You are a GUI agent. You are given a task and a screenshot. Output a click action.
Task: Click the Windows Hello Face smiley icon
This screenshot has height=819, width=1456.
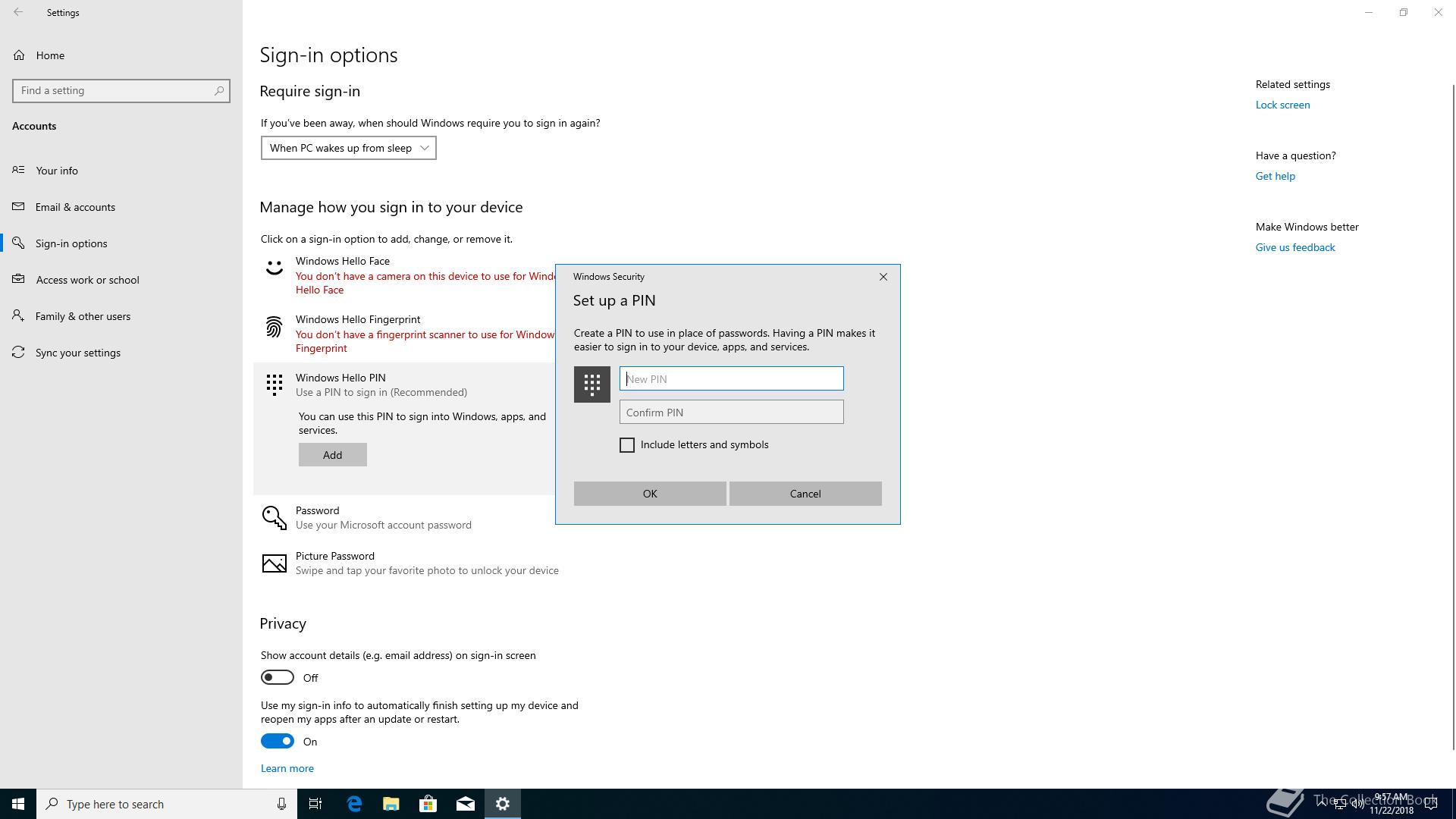274,268
